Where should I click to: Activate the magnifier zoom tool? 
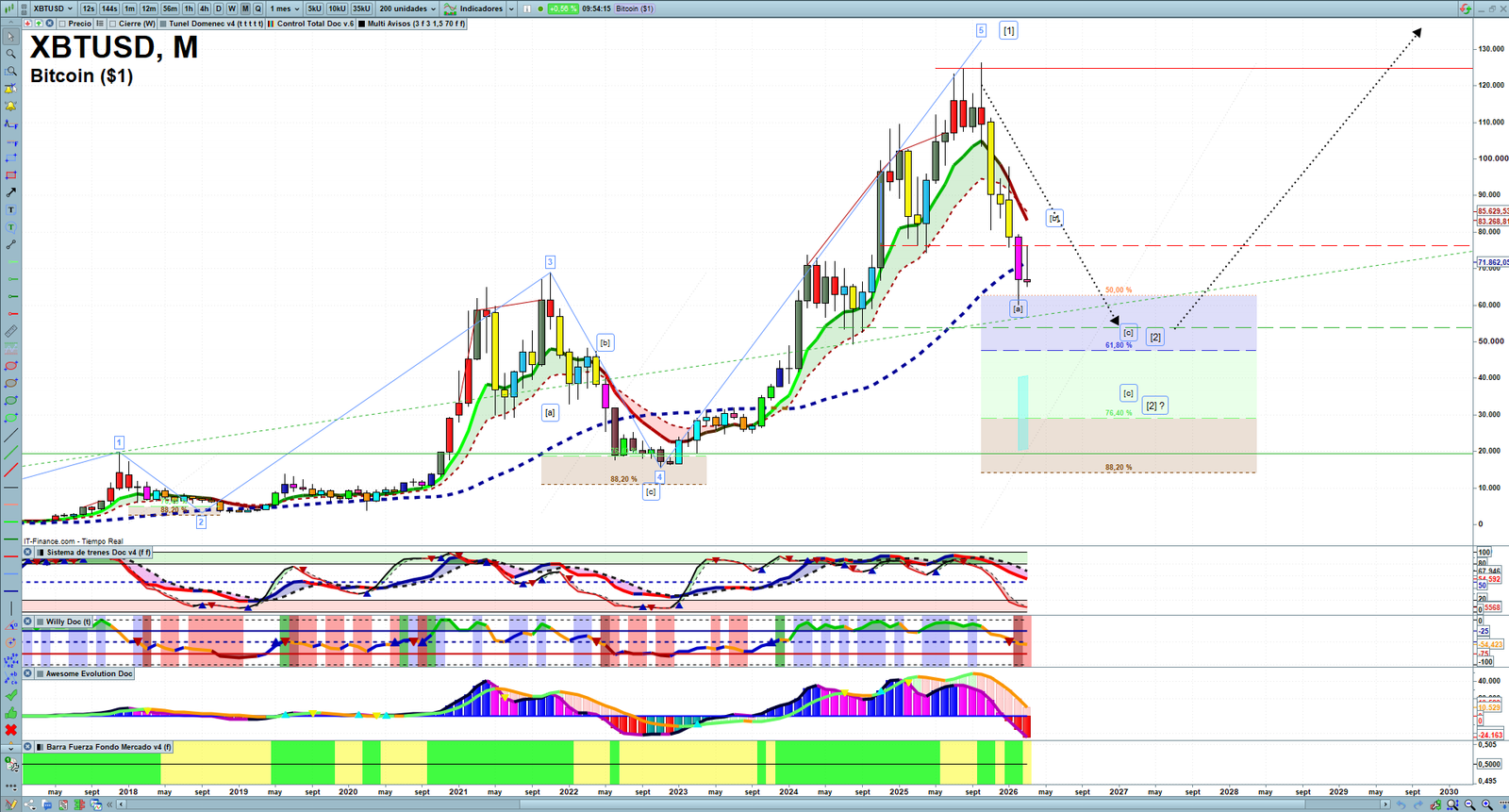pos(11,54)
